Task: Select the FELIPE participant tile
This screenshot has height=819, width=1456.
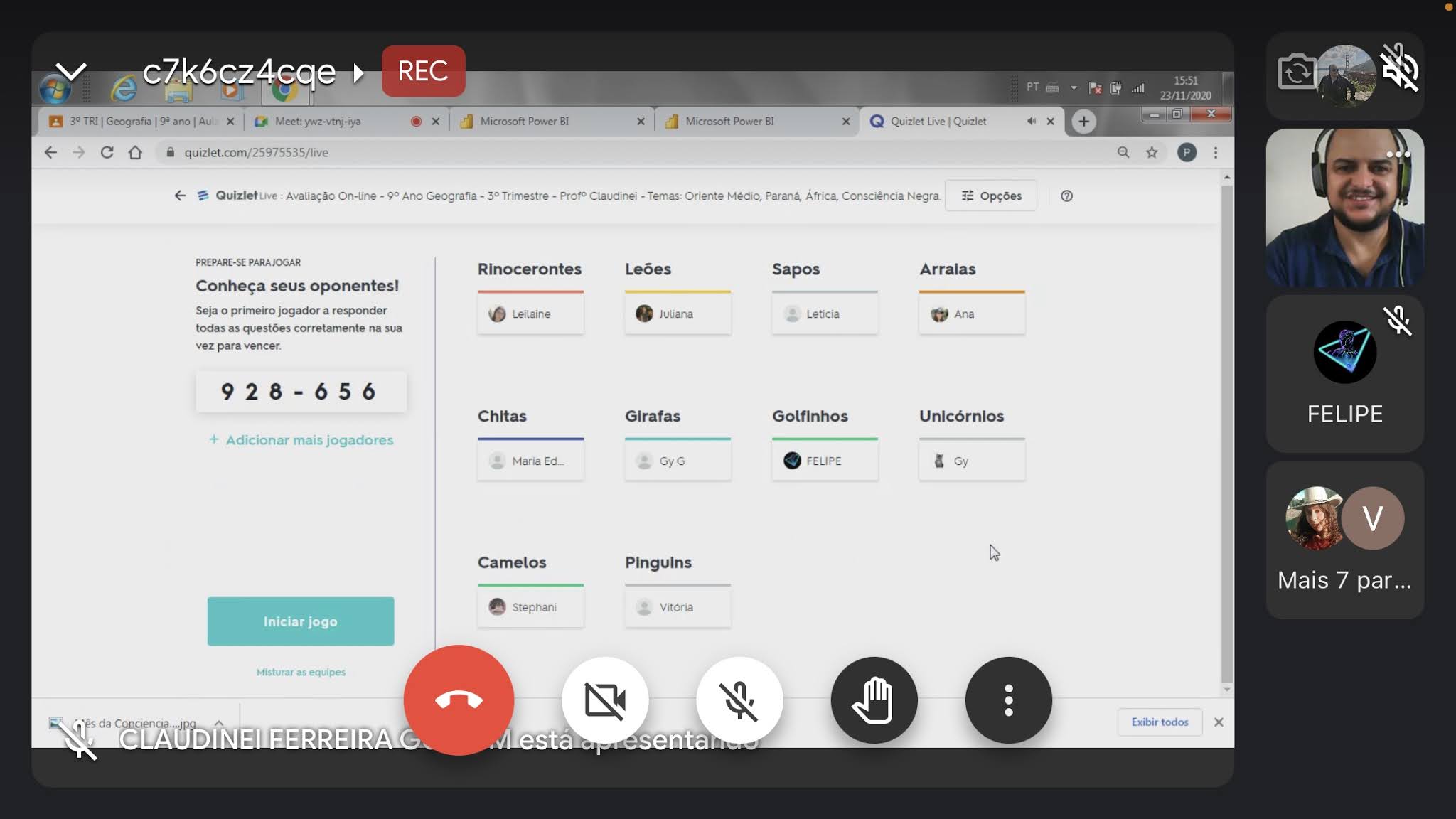Action: pos(1344,374)
